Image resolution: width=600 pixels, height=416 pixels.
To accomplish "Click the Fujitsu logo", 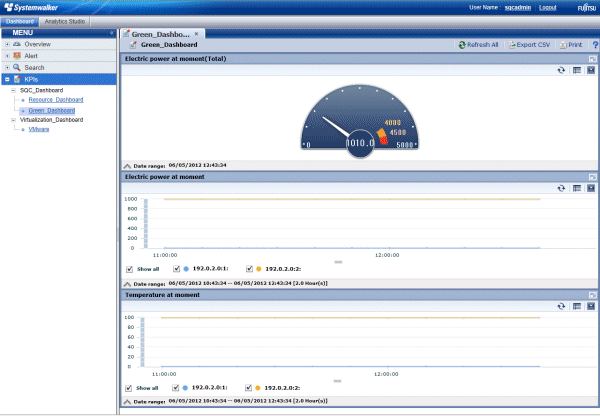I will click(x=587, y=8).
